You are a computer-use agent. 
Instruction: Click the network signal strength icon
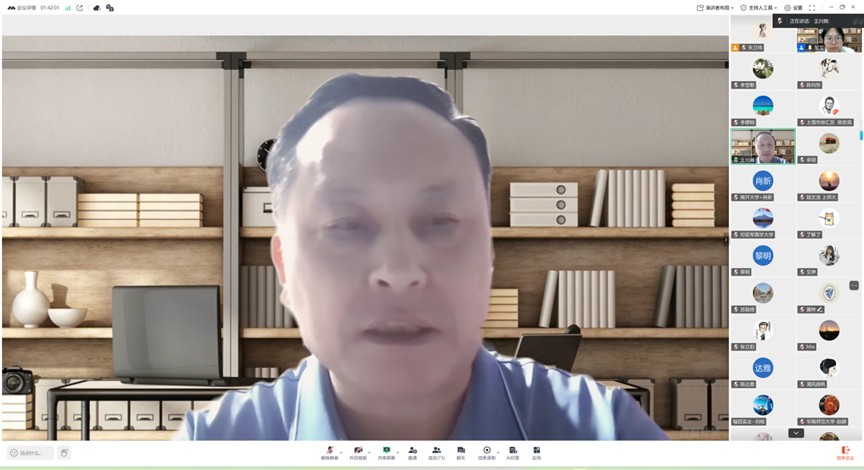[68, 7]
